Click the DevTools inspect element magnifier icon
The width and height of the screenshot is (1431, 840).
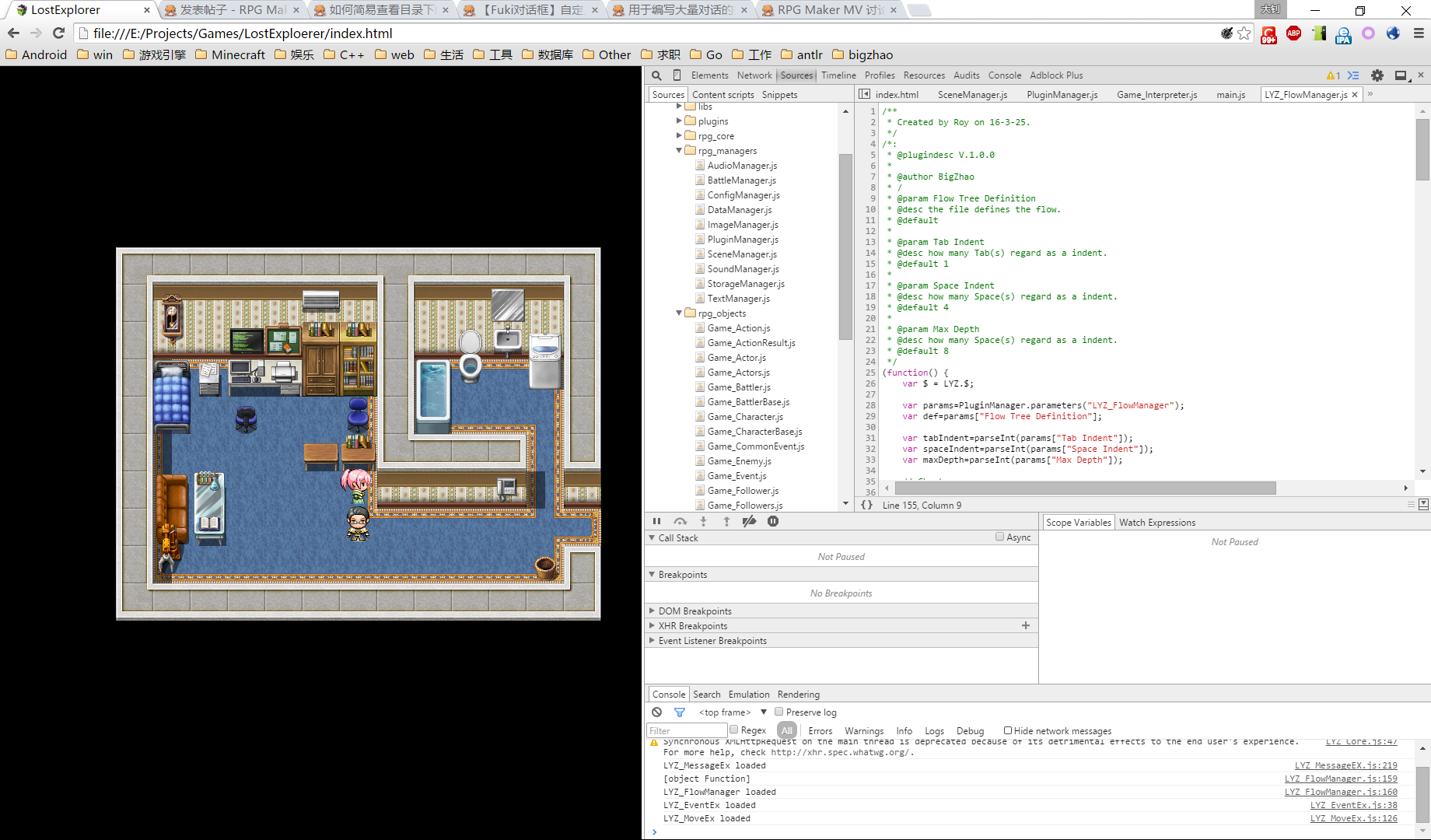click(x=656, y=75)
